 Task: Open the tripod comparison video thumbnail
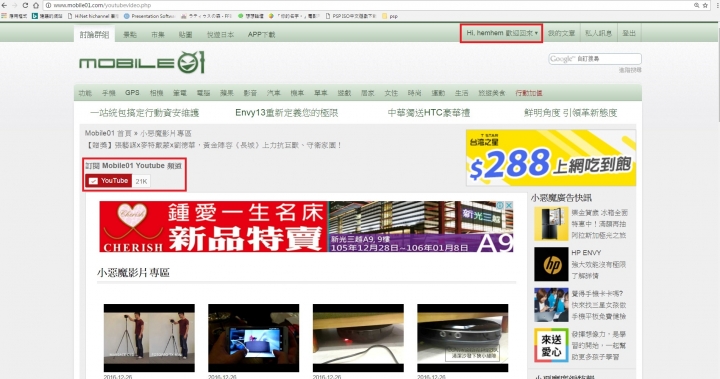(149, 338)
